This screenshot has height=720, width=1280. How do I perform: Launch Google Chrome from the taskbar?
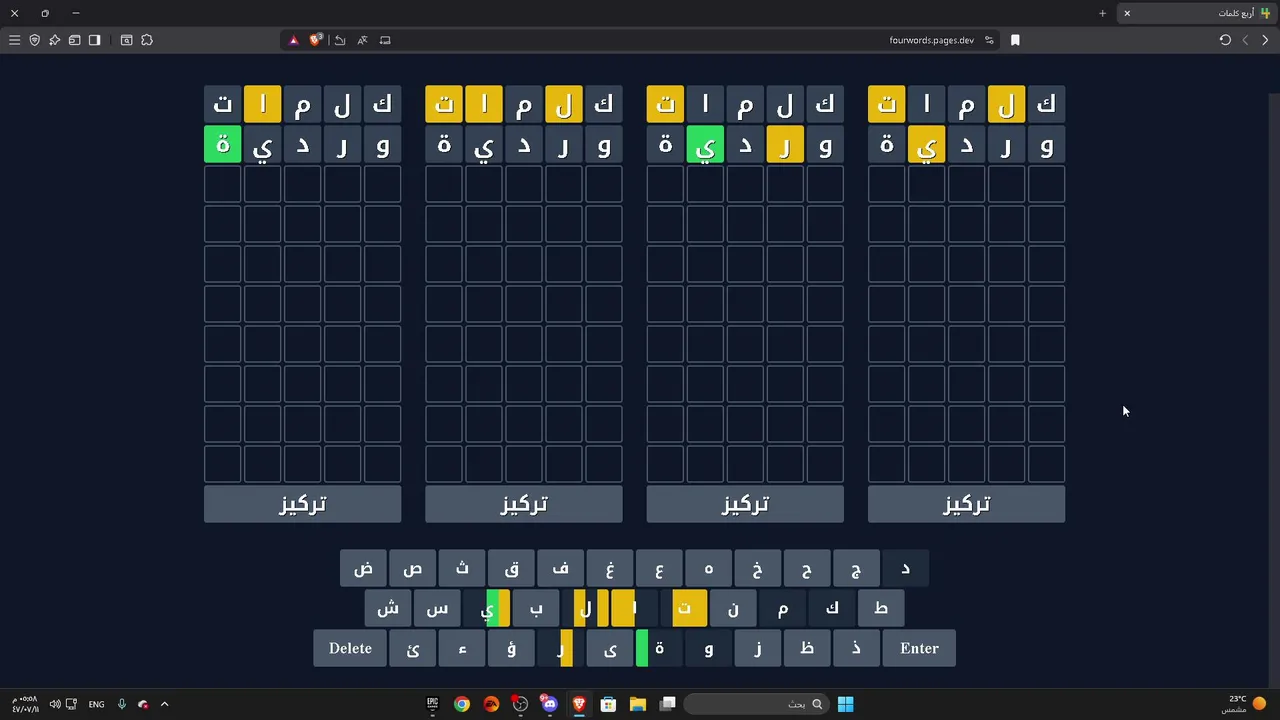[462, 704]
